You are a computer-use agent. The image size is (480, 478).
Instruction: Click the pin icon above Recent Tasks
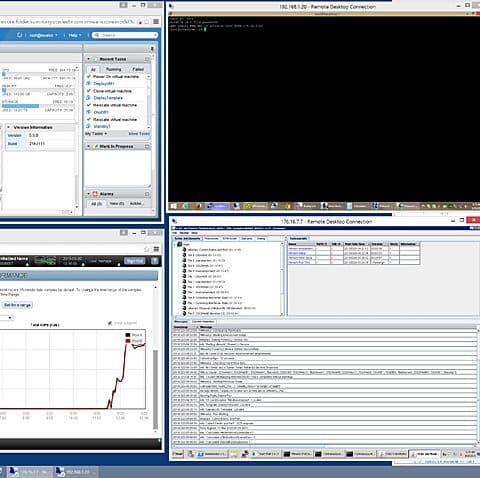pyautogui.click(x=152, y=49)
